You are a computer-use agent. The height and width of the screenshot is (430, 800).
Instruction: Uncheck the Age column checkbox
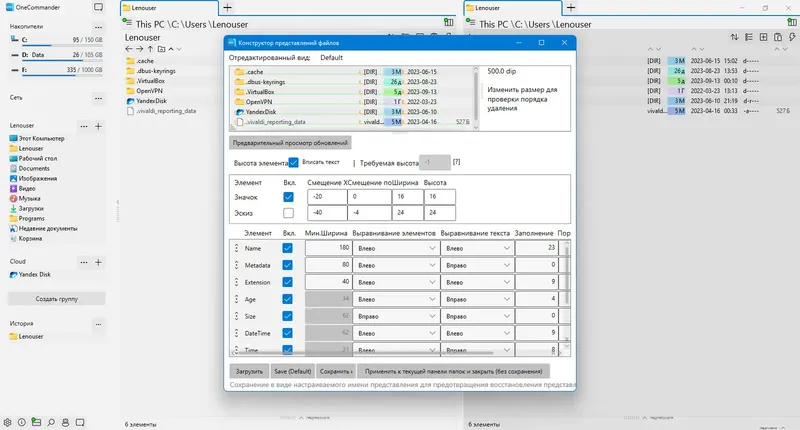pos(287,299)
